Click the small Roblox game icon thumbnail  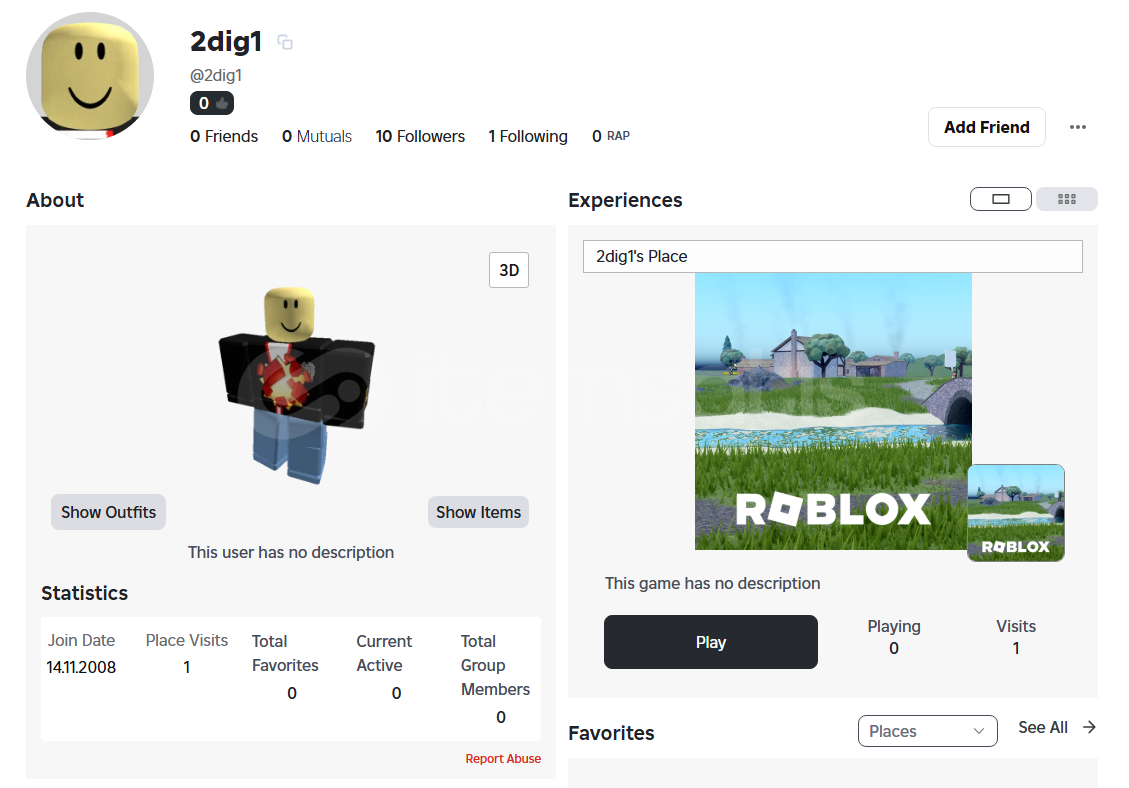[x=1015, y=513]
